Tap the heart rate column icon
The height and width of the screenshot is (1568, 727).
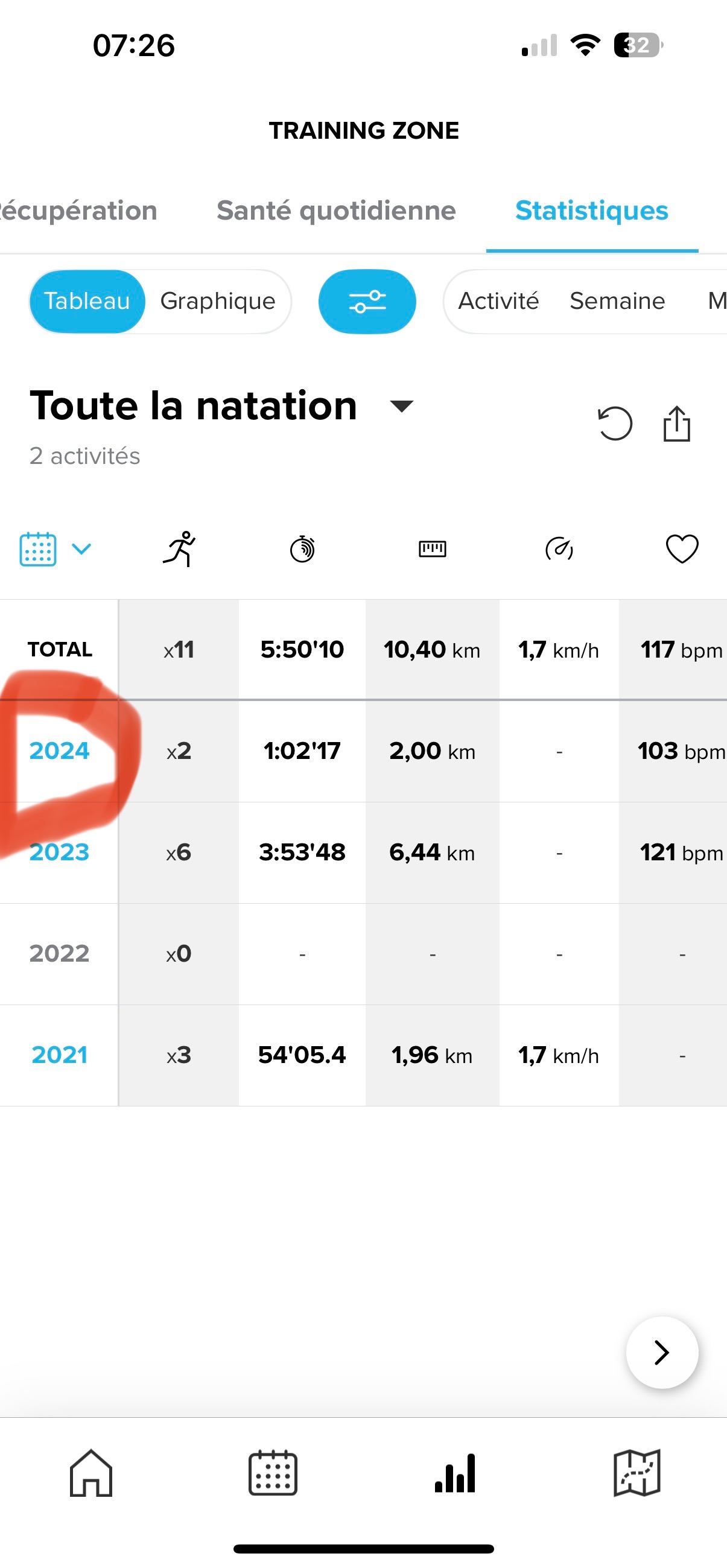682,549
